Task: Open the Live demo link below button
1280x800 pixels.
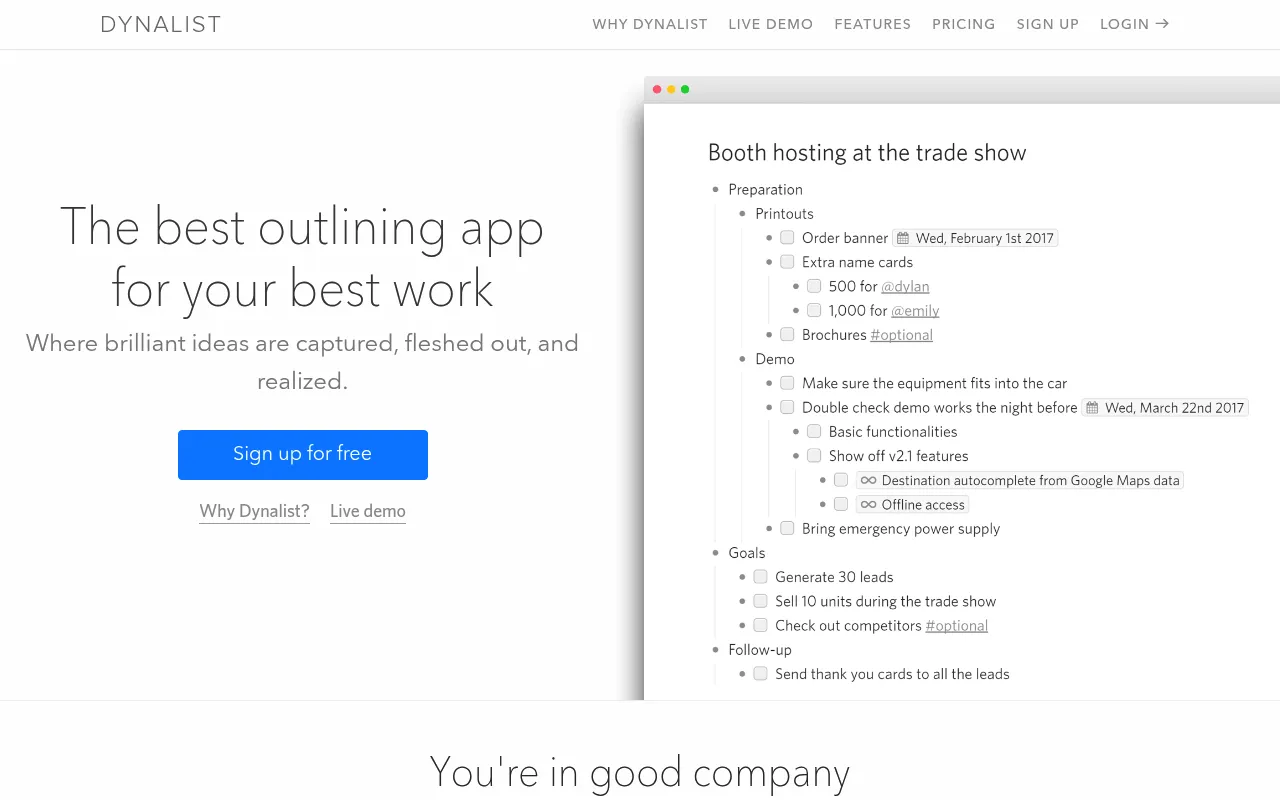Action: pos(368,511)
